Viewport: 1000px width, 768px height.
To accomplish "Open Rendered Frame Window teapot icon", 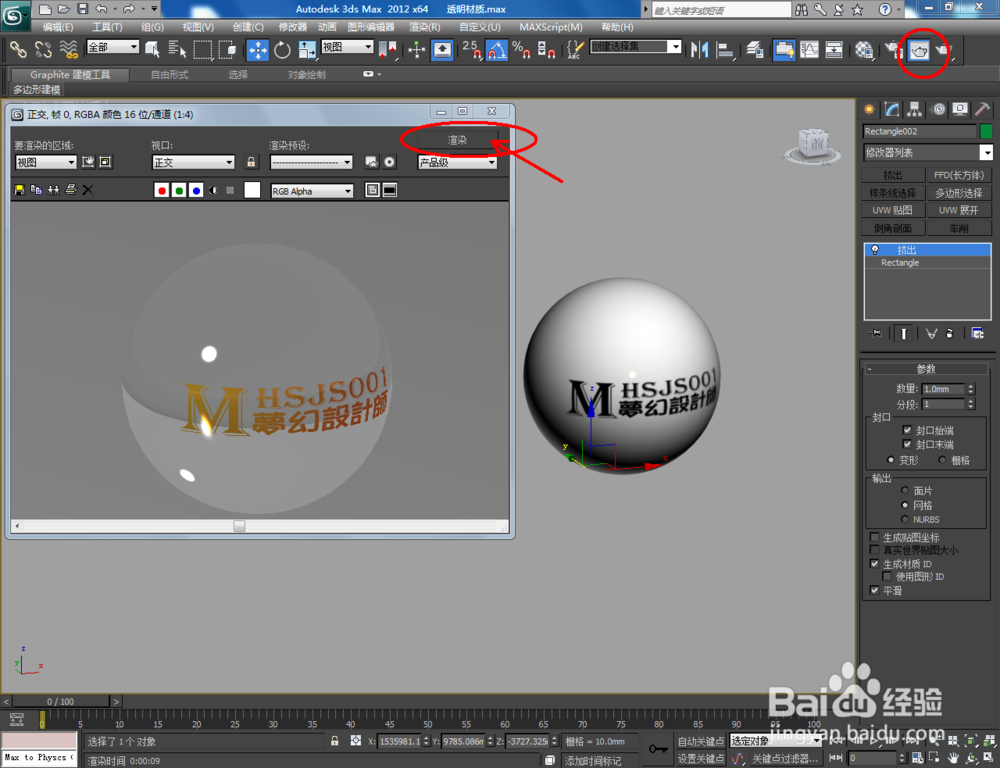I will tap(919, 50).
